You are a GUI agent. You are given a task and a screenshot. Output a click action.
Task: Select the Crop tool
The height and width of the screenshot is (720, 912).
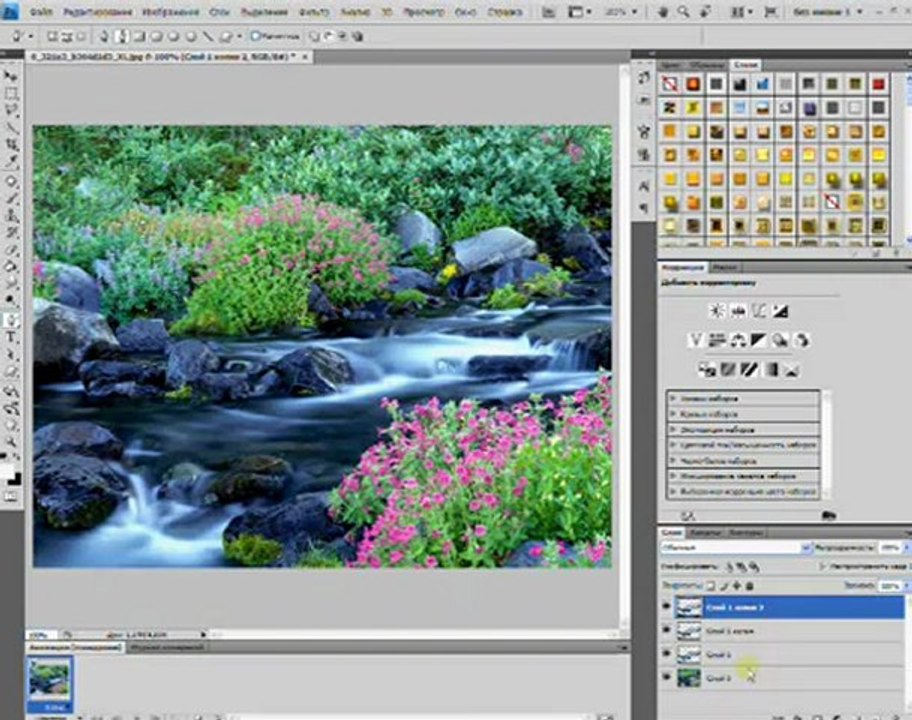pyautogui.click(x=10, y=144)
